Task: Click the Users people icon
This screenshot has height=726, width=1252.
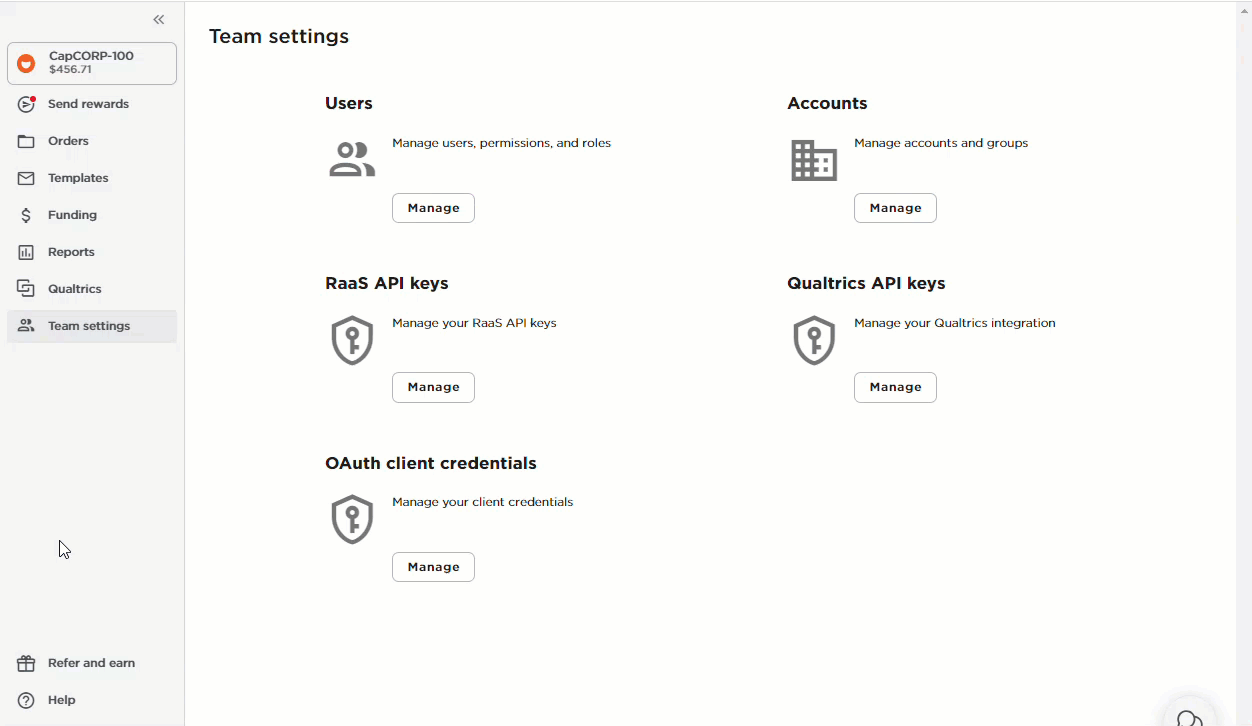Action: pyautogui.click(x=351, y=158)
